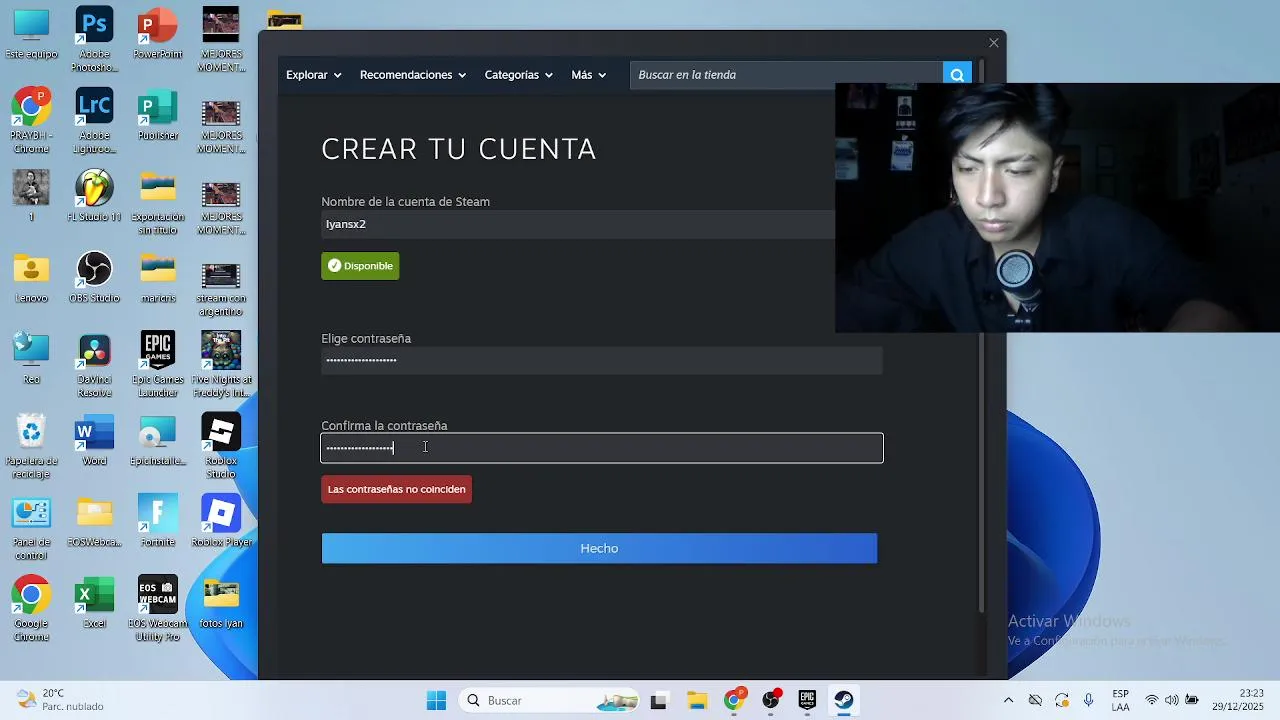Screen dimensions: 1280x720
Task: Expand the Más menu
Action: pos(588,75)
